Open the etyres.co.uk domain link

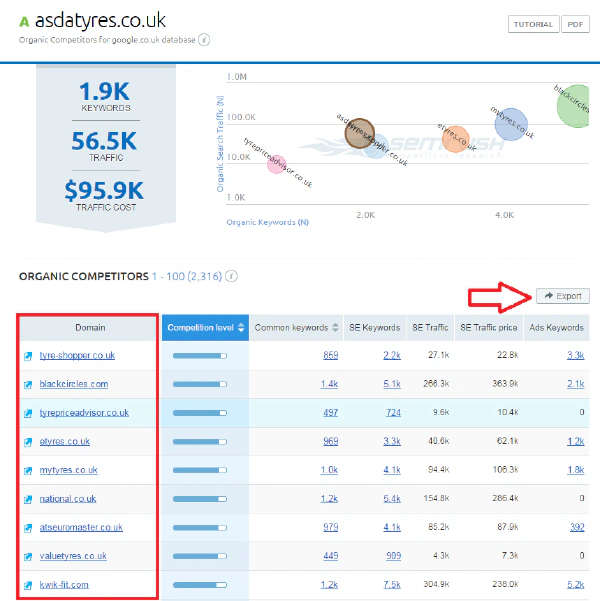tap(64, 441)
